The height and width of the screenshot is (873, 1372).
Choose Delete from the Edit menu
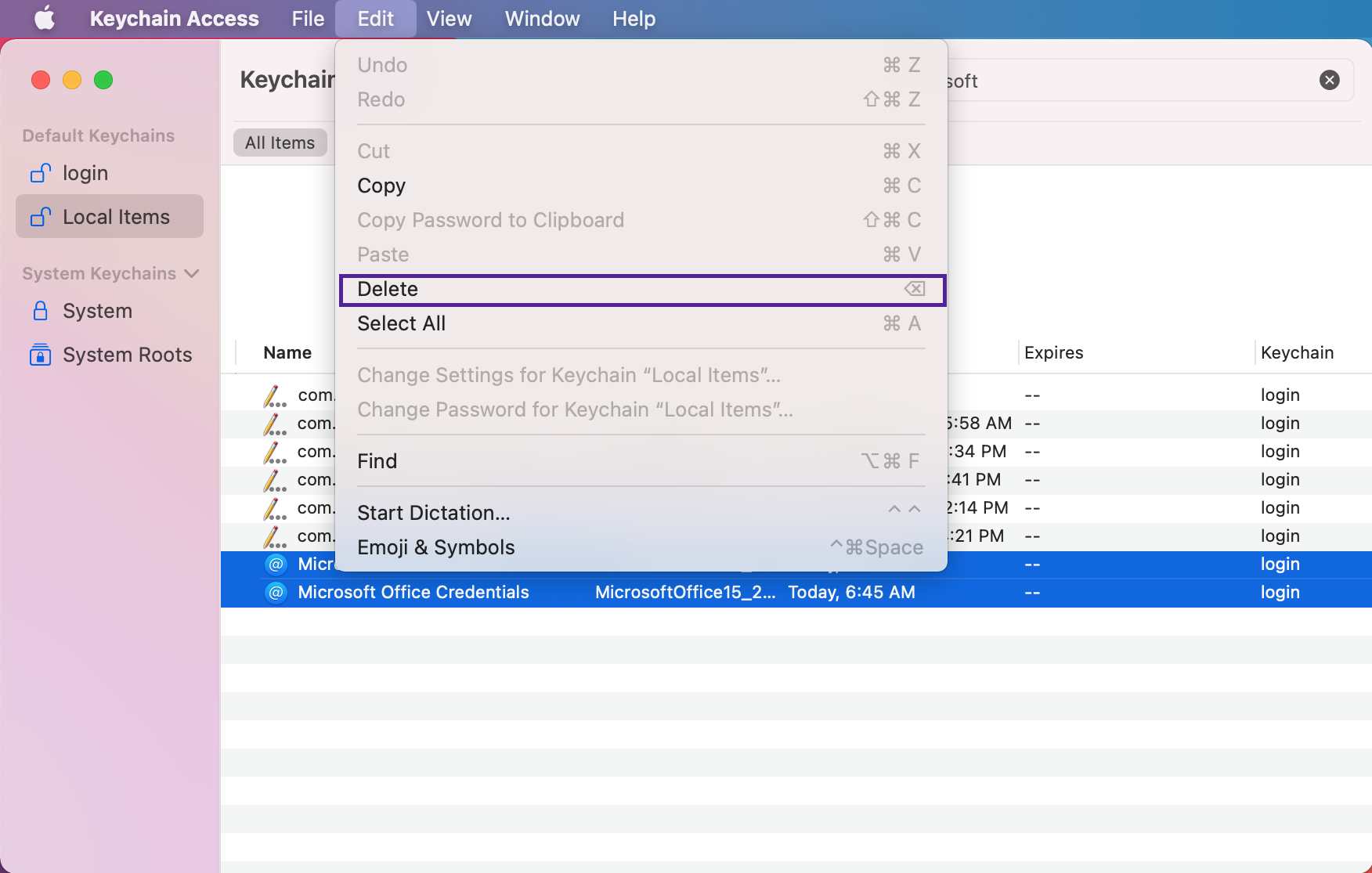pyautogui.click(x=642, y=289)
